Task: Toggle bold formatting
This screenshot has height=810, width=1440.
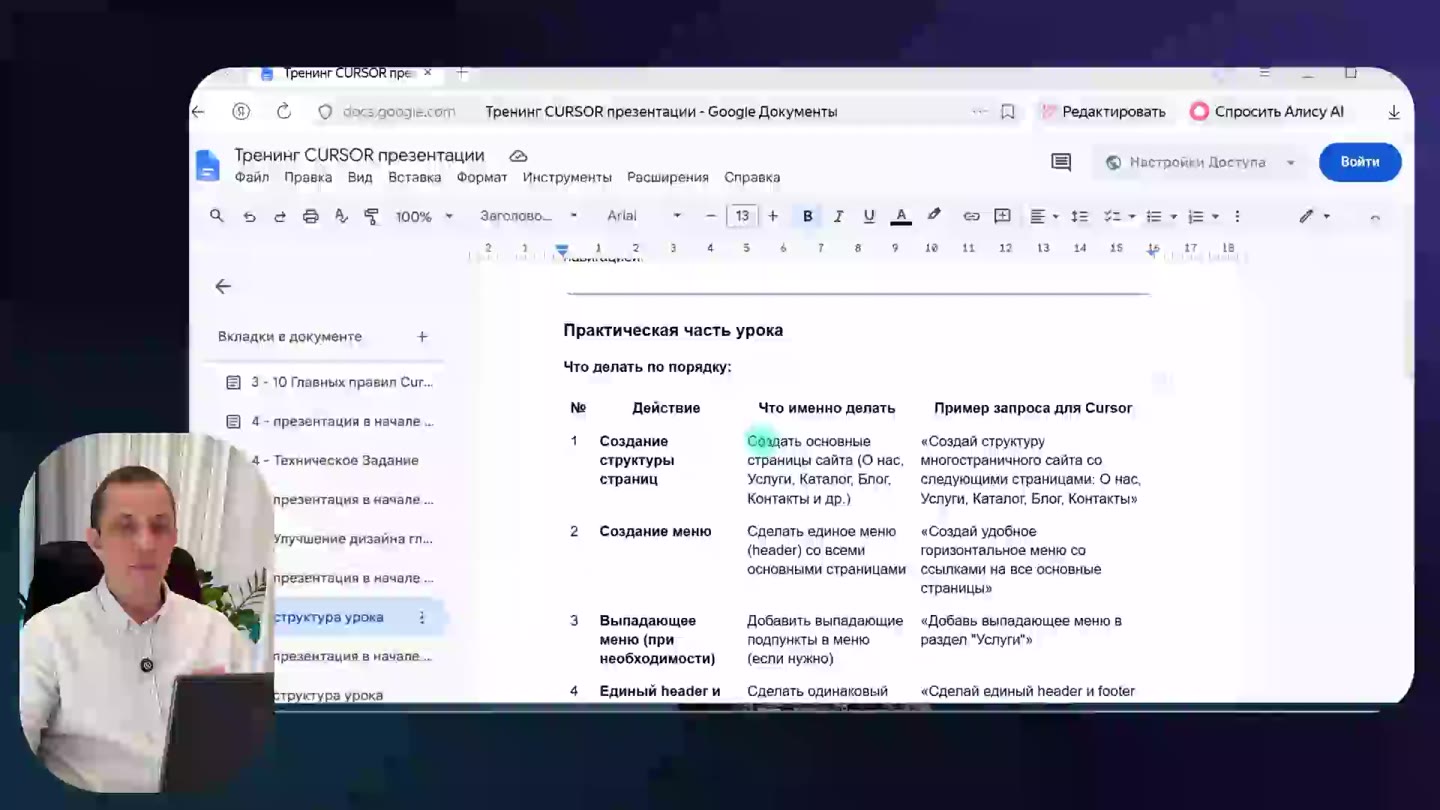Action: click(x=808, y=216)
